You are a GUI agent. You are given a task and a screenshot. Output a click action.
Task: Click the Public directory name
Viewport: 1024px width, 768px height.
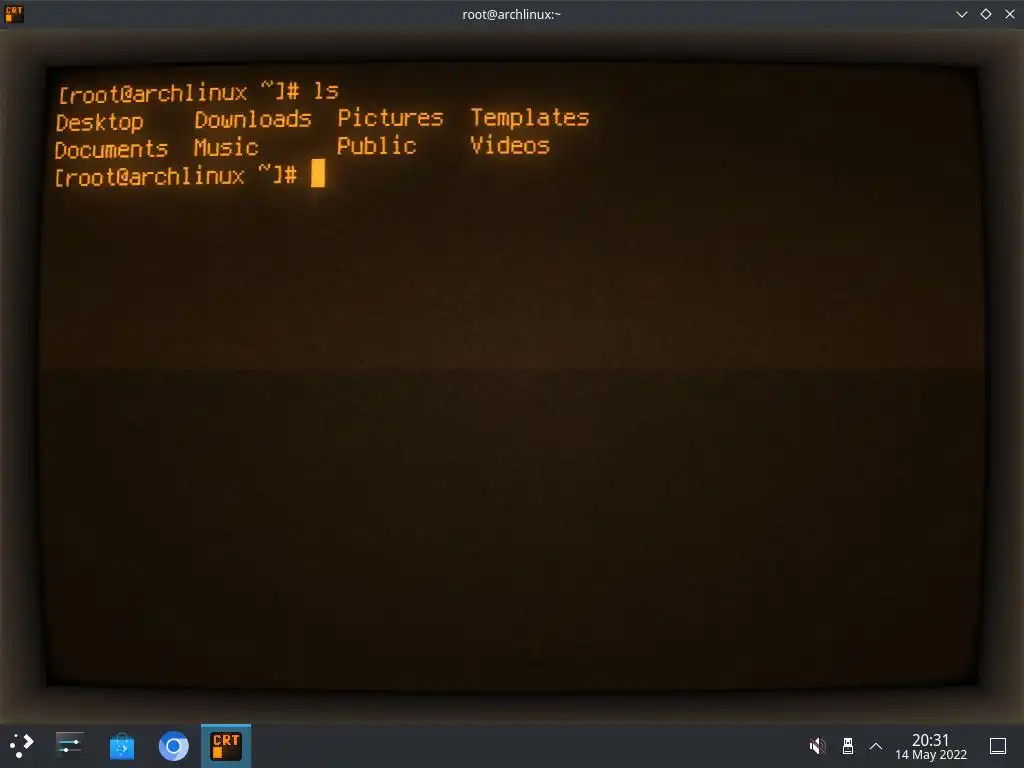pyautogui.click(x=377, y=146)
